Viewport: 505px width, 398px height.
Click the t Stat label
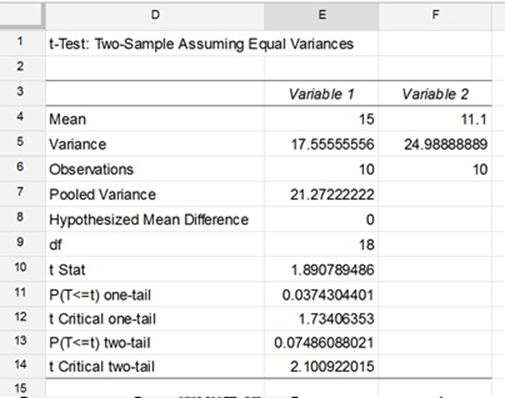point(155,269)
